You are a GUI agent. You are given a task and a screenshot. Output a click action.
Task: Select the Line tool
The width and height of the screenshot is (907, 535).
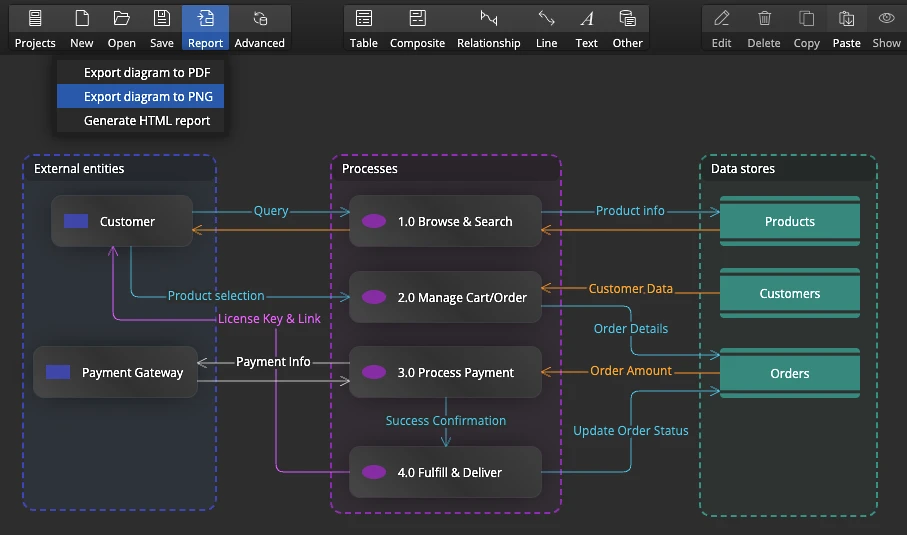546,28
